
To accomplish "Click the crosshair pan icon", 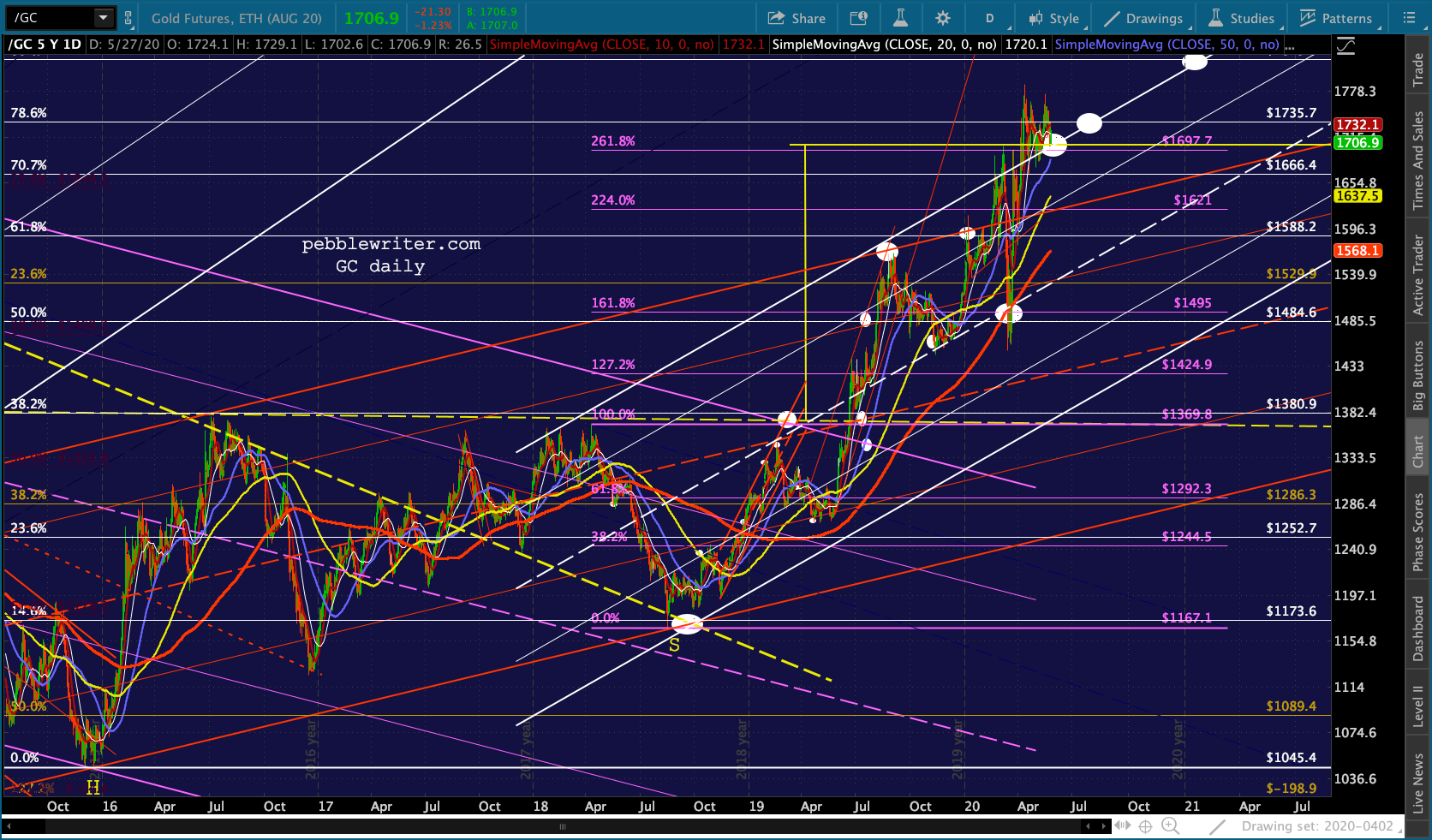I will (x=1145, y=826).
